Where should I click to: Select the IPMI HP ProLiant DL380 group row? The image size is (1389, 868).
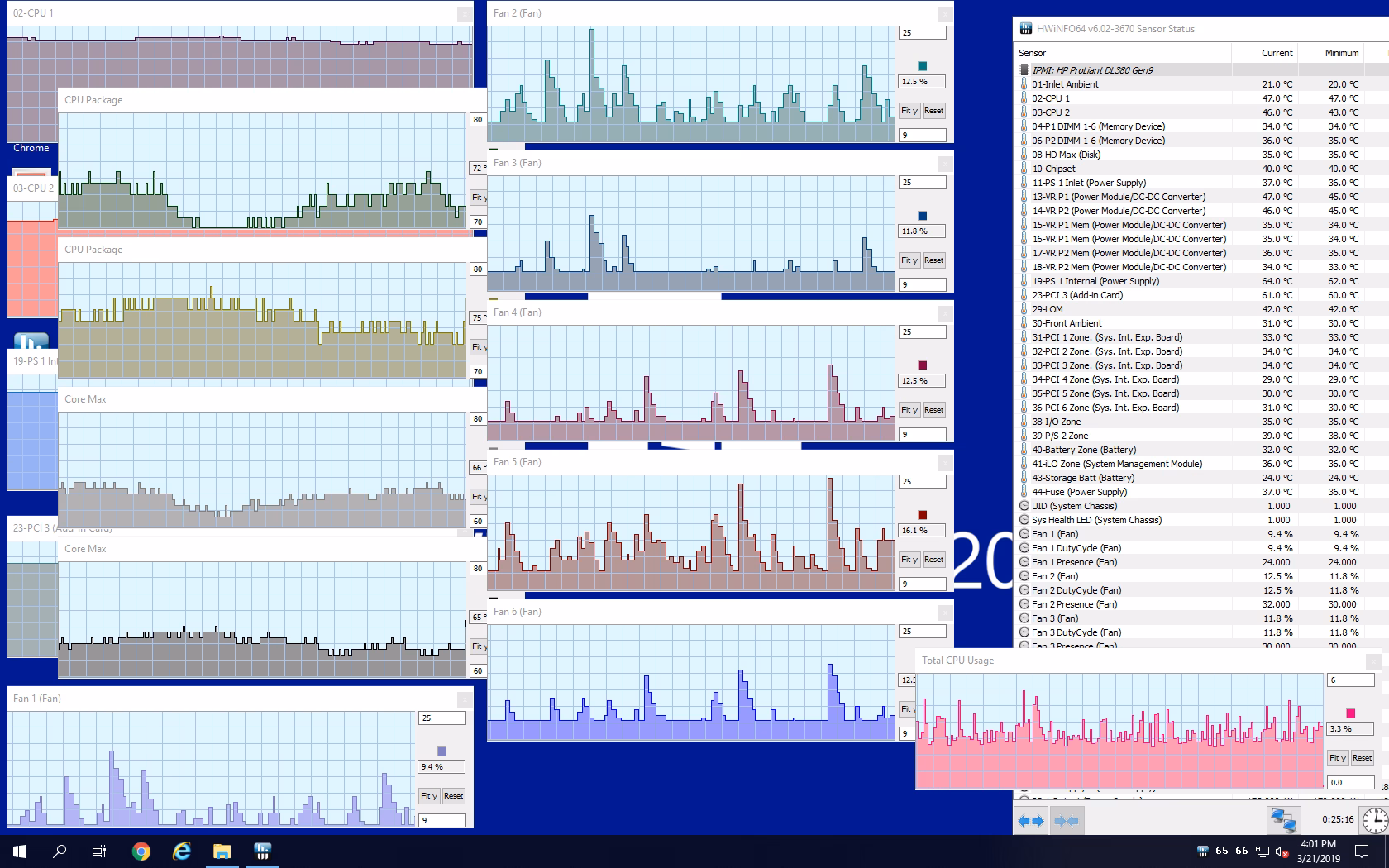pyautogui.click(x=1092, y=70)
